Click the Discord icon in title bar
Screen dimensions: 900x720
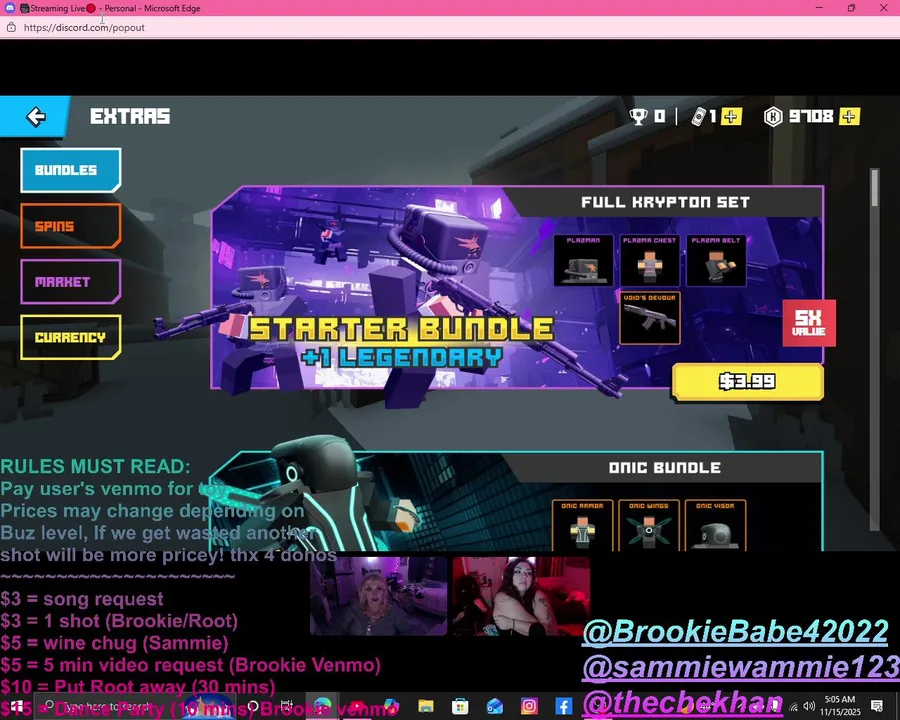point(10,8)
